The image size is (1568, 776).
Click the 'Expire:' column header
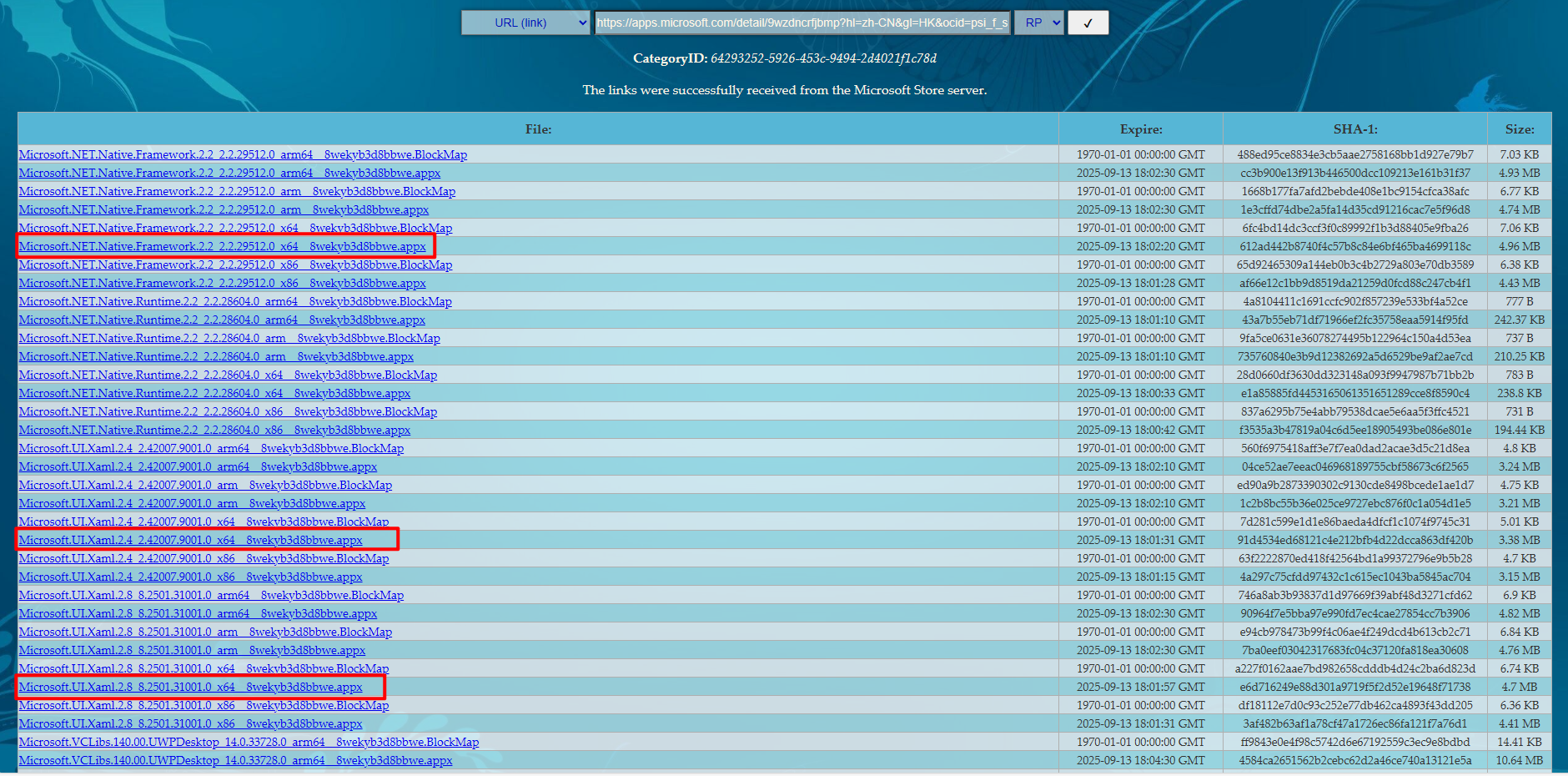(x=1141, y=129)
